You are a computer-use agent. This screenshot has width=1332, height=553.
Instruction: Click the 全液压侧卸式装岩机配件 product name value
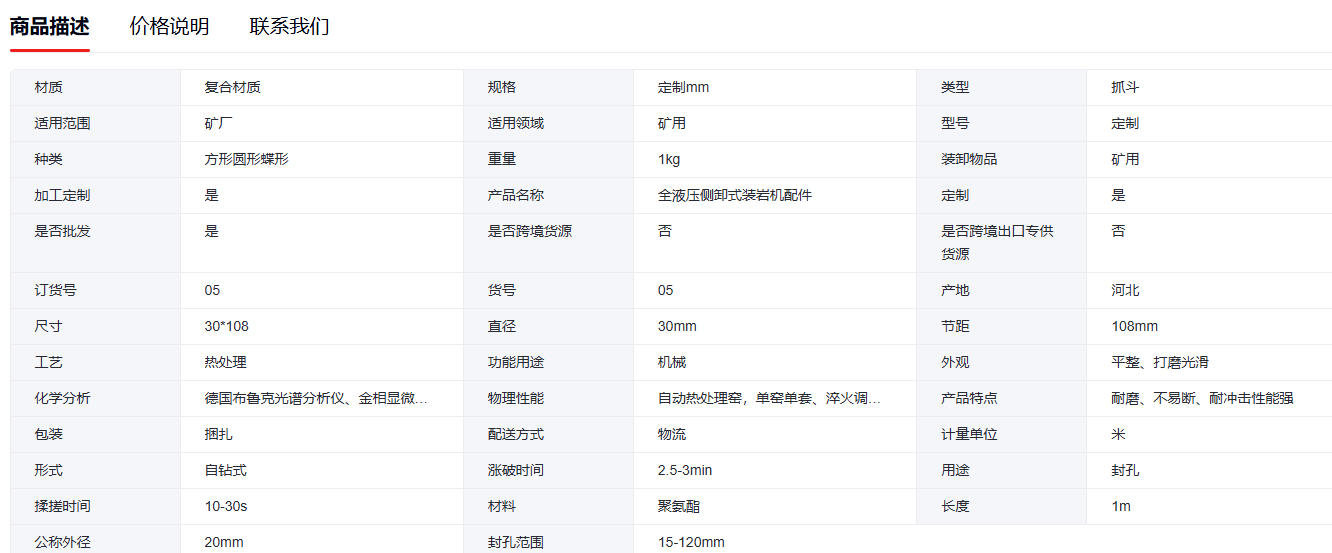tap(734, 195)
